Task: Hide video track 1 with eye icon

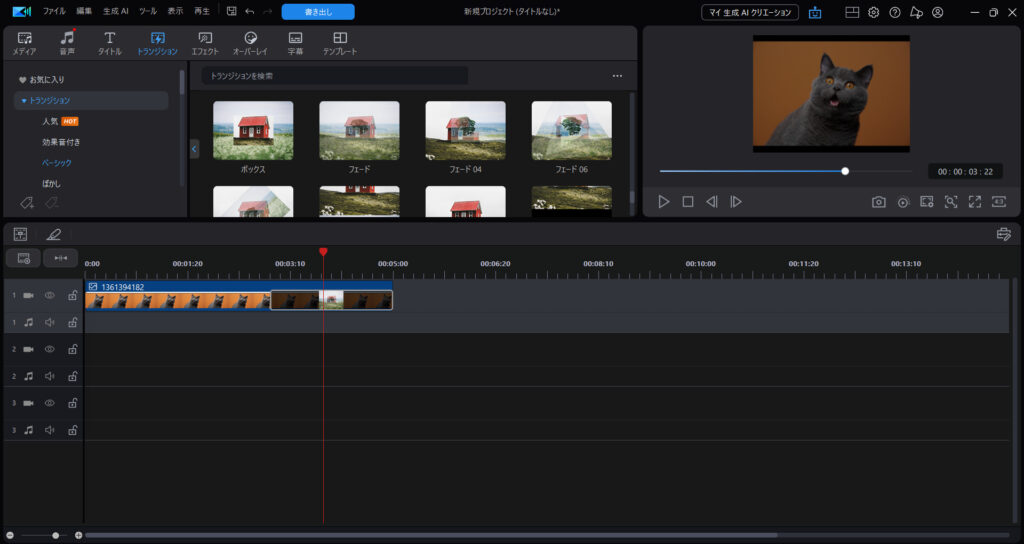Action: tap(49, 295)
